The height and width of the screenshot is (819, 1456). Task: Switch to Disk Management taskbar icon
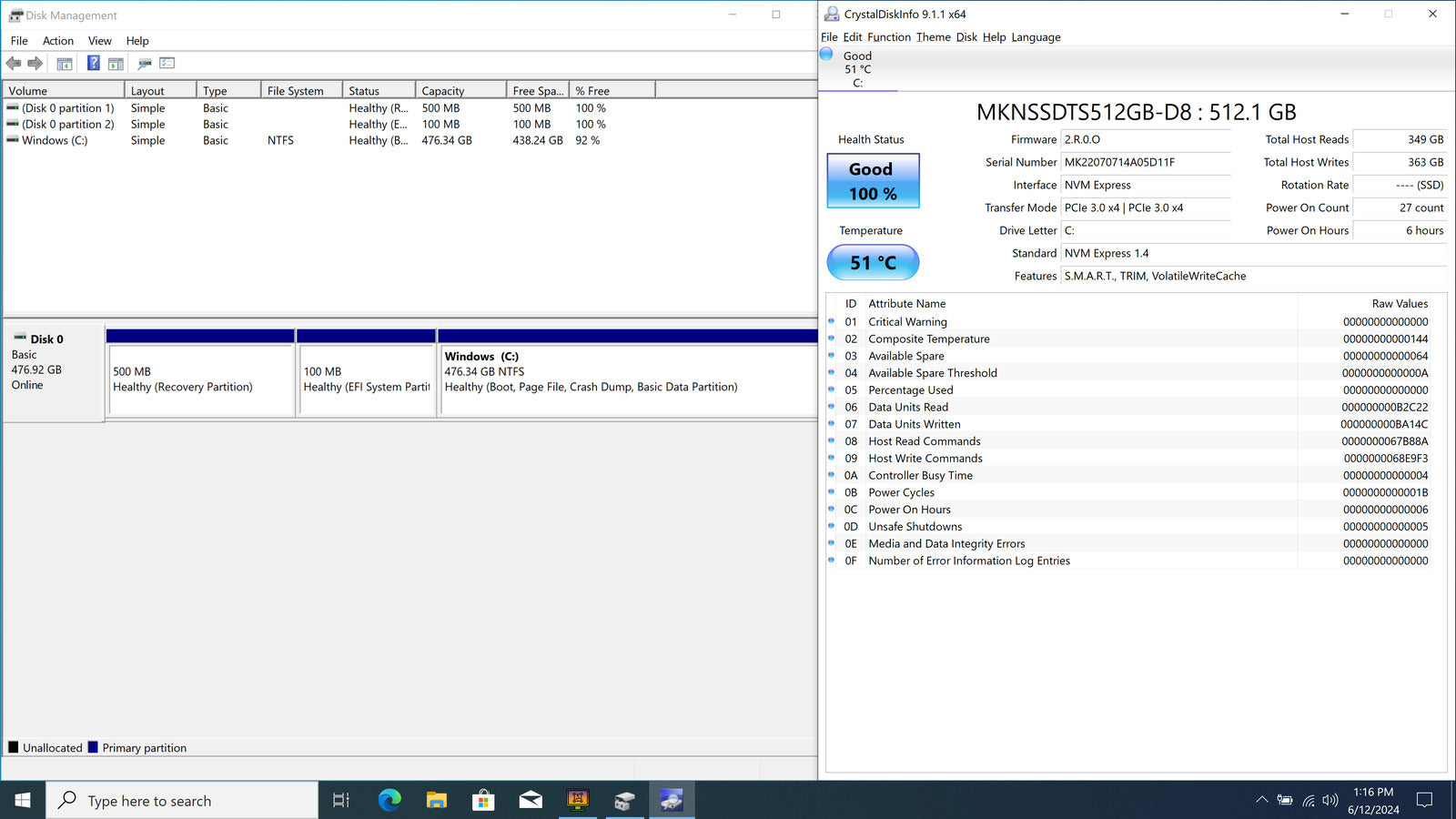(x=624, y=801)
